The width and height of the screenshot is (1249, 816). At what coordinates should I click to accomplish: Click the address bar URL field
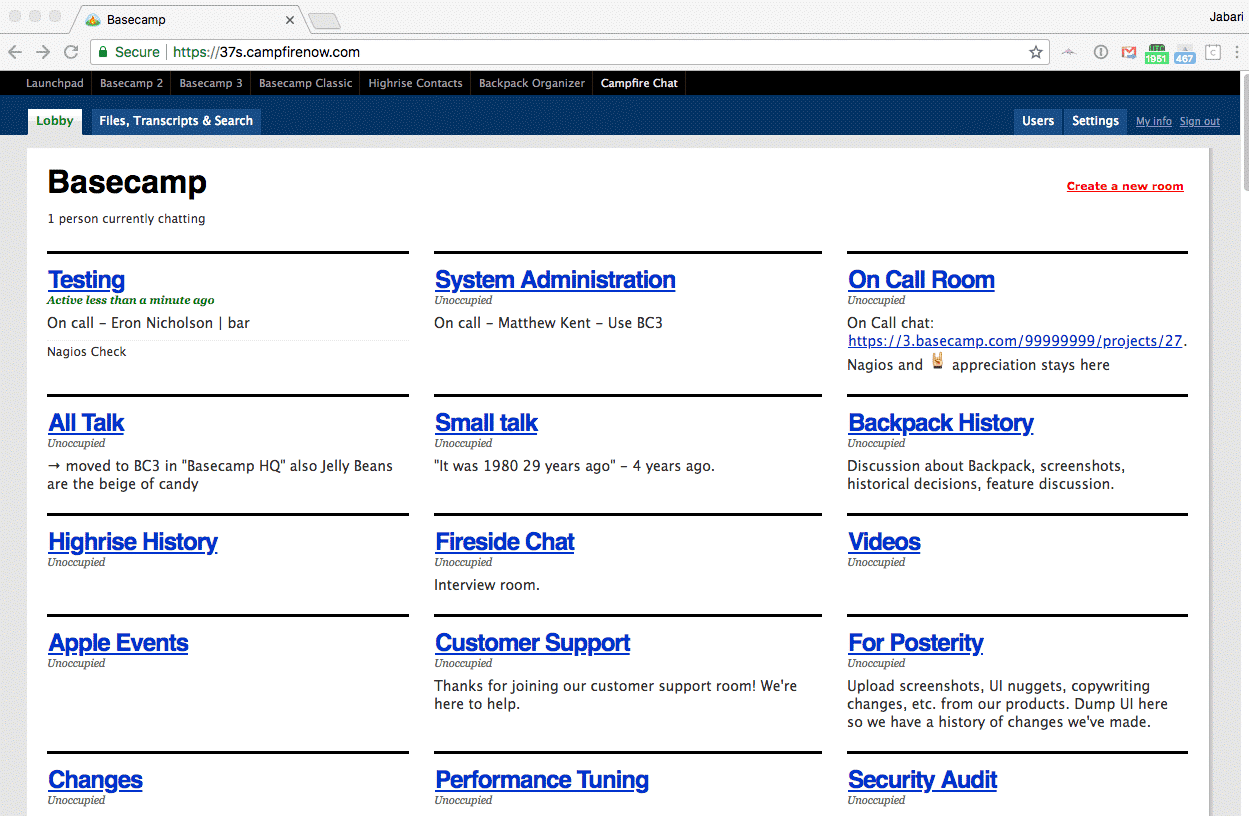pos(569,52)
